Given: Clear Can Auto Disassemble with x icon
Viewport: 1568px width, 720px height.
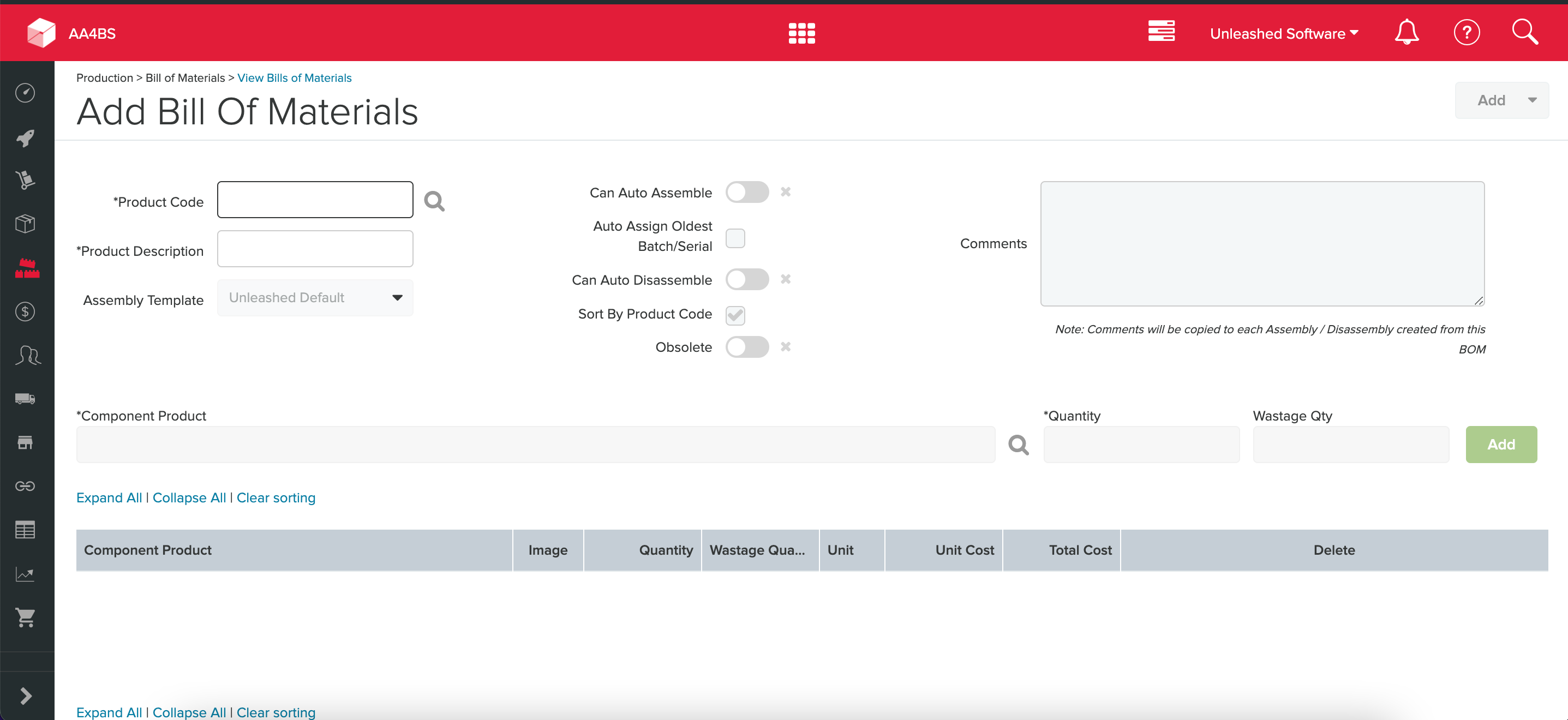Looking at the screenshot, I should click(785, 279).
